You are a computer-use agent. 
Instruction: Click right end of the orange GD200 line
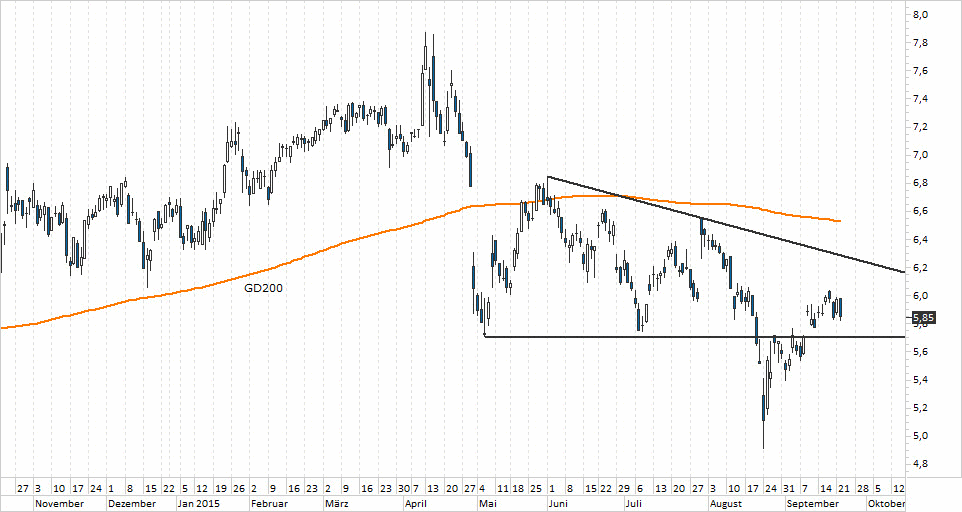(839, 220)
